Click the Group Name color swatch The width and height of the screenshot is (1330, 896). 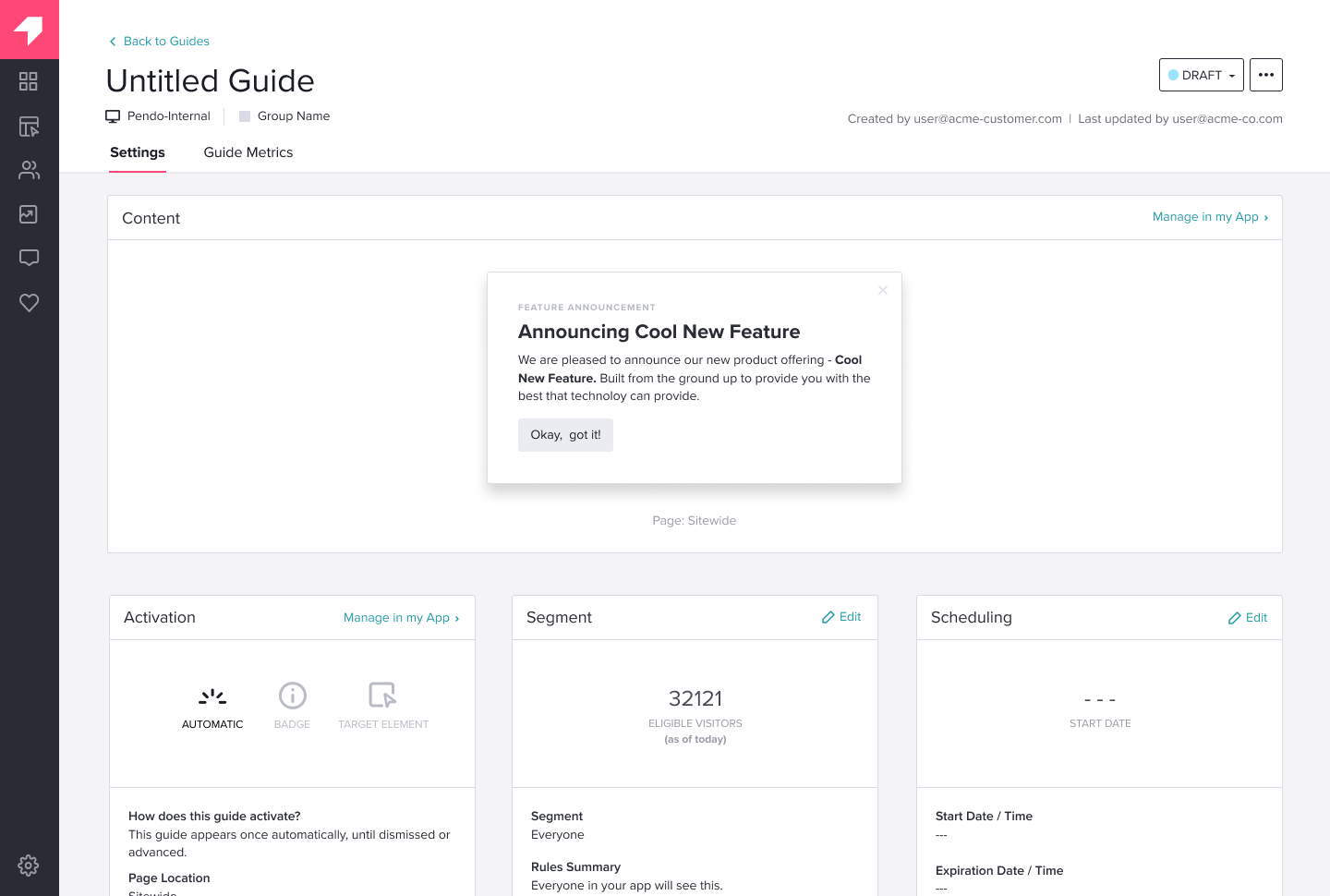pyautogui.click(x=244, y=115)
